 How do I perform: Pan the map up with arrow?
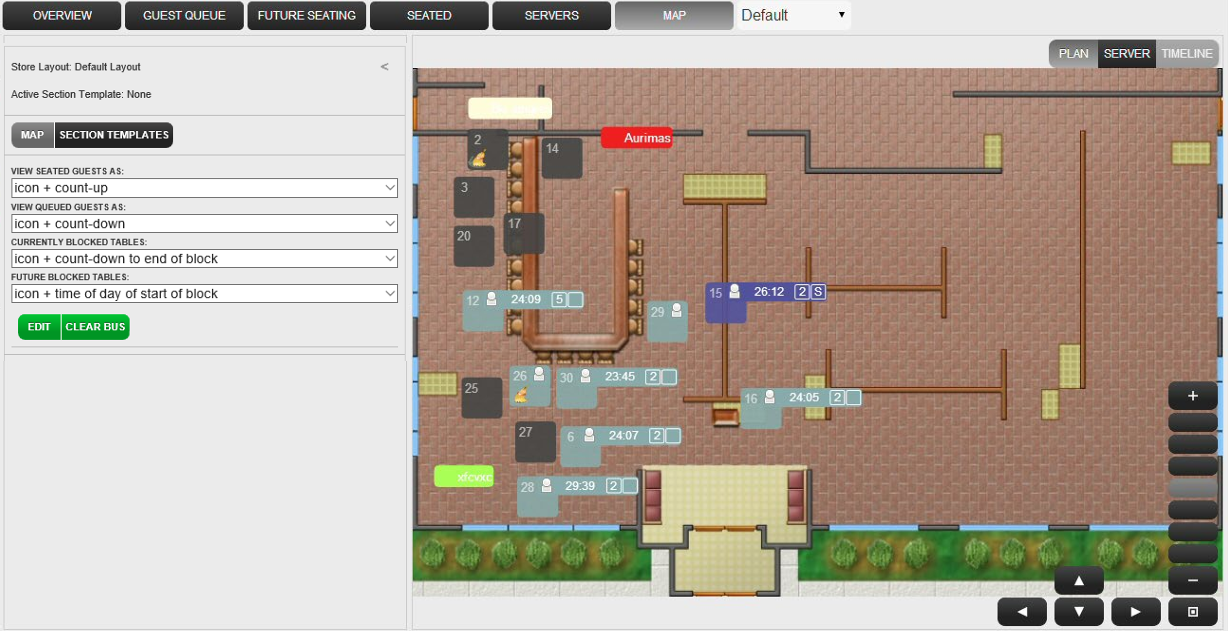point(1078,580)
